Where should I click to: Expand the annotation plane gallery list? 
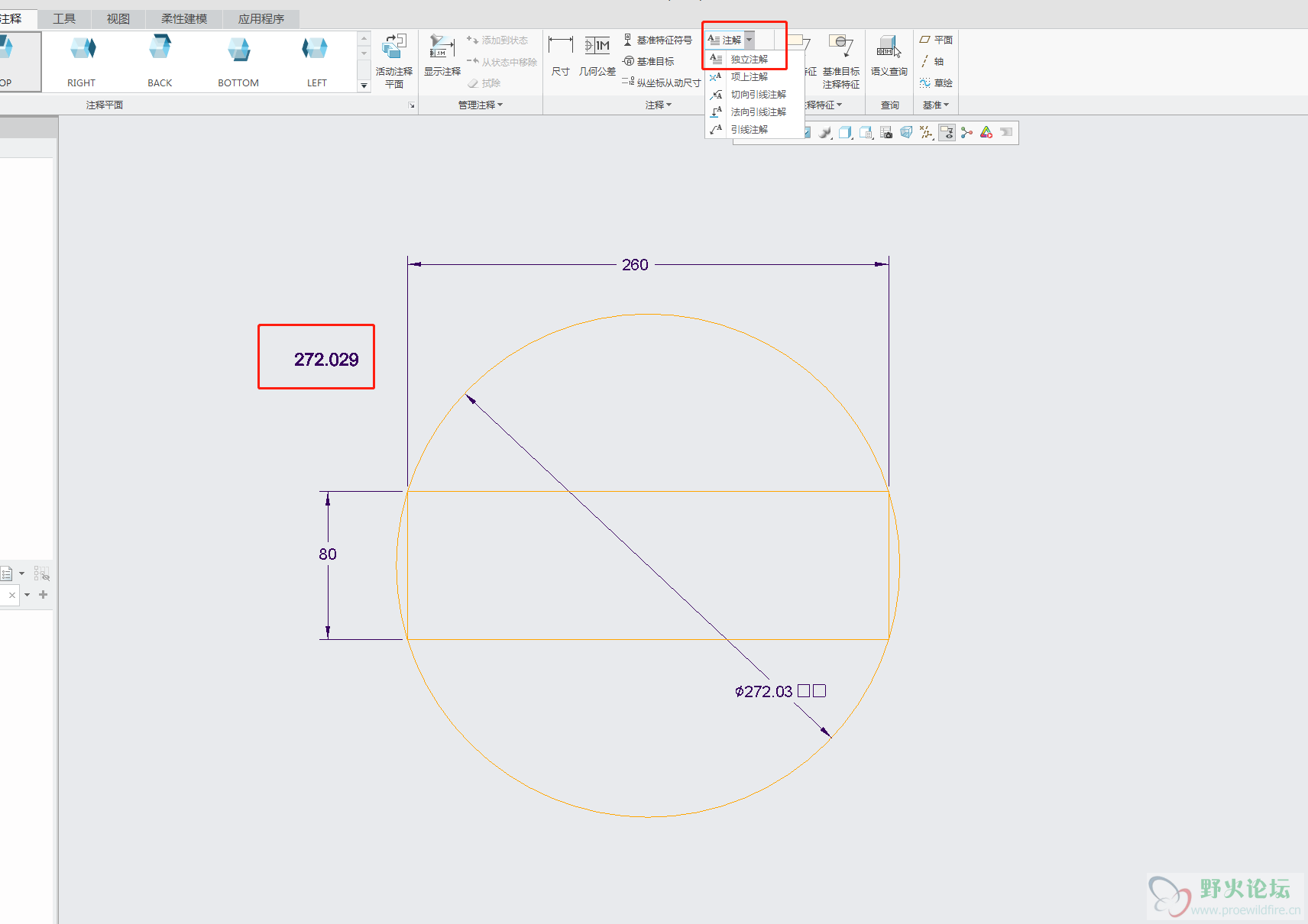[364, 86]
